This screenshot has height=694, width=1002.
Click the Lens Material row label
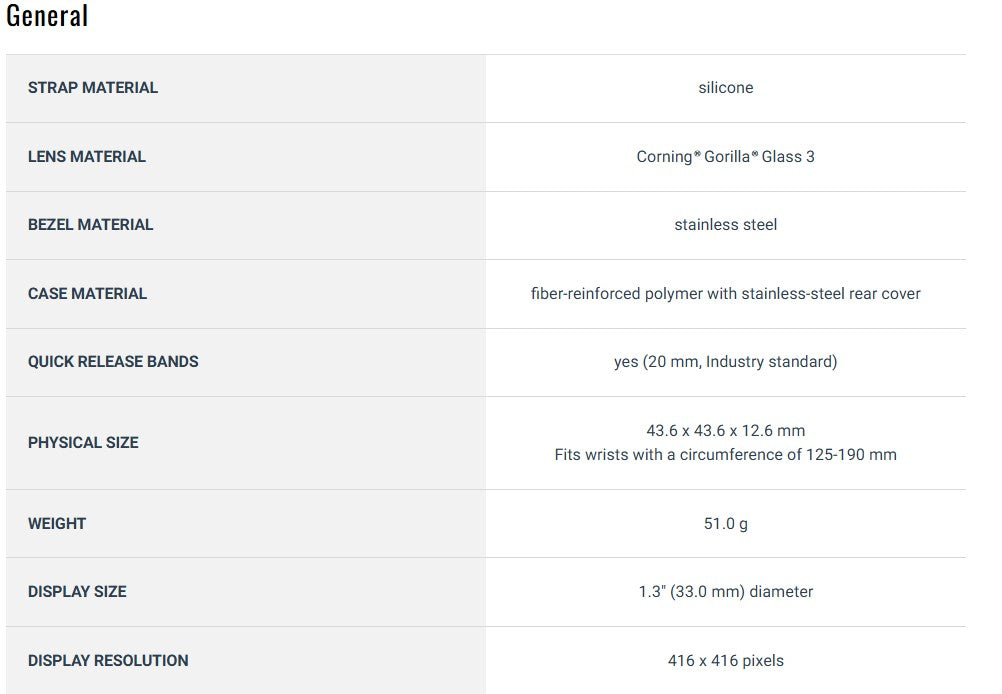click(87, 157)
